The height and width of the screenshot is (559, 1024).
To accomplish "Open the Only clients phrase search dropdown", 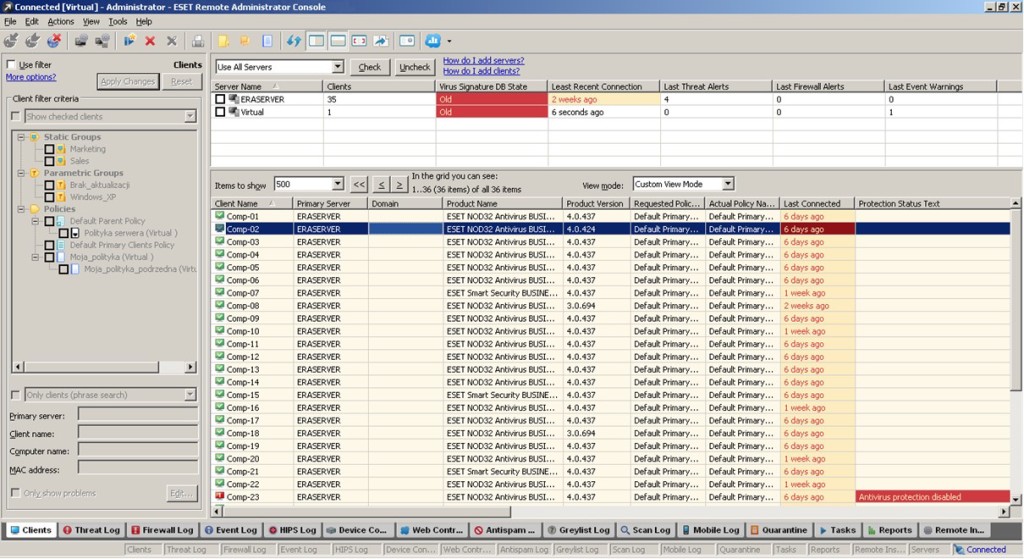I will [189, 394].
